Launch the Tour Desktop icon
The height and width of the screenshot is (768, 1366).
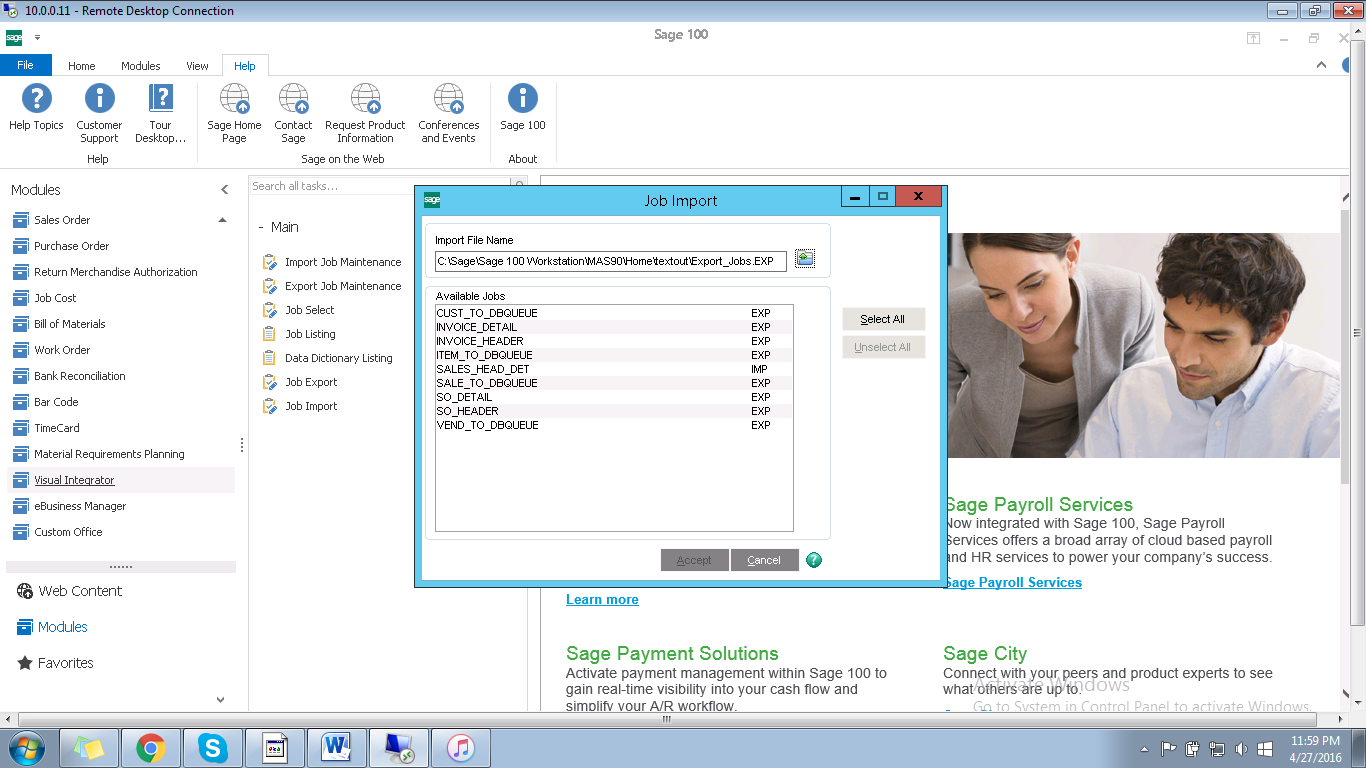tap(160, 99)
